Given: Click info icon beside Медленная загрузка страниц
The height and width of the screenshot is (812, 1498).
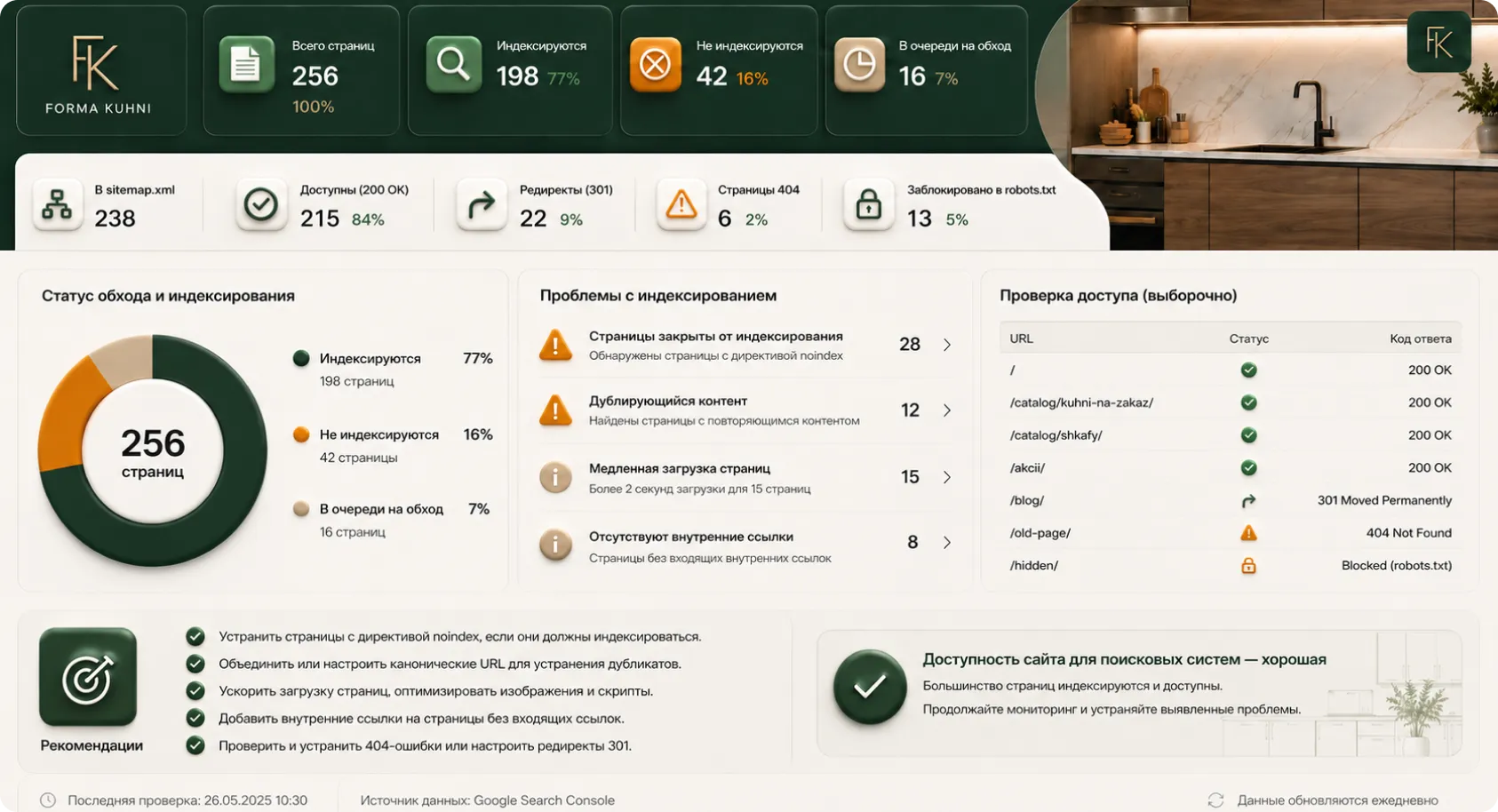Looking at the screenshot, I should (x=556, y=477).
